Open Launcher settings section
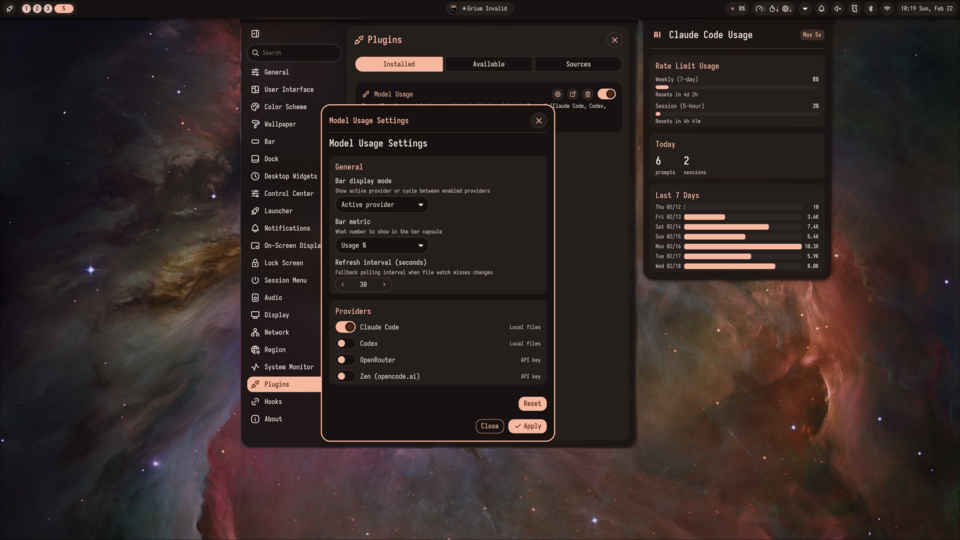Screen dimensions: 960x540 tap(284, 211)
